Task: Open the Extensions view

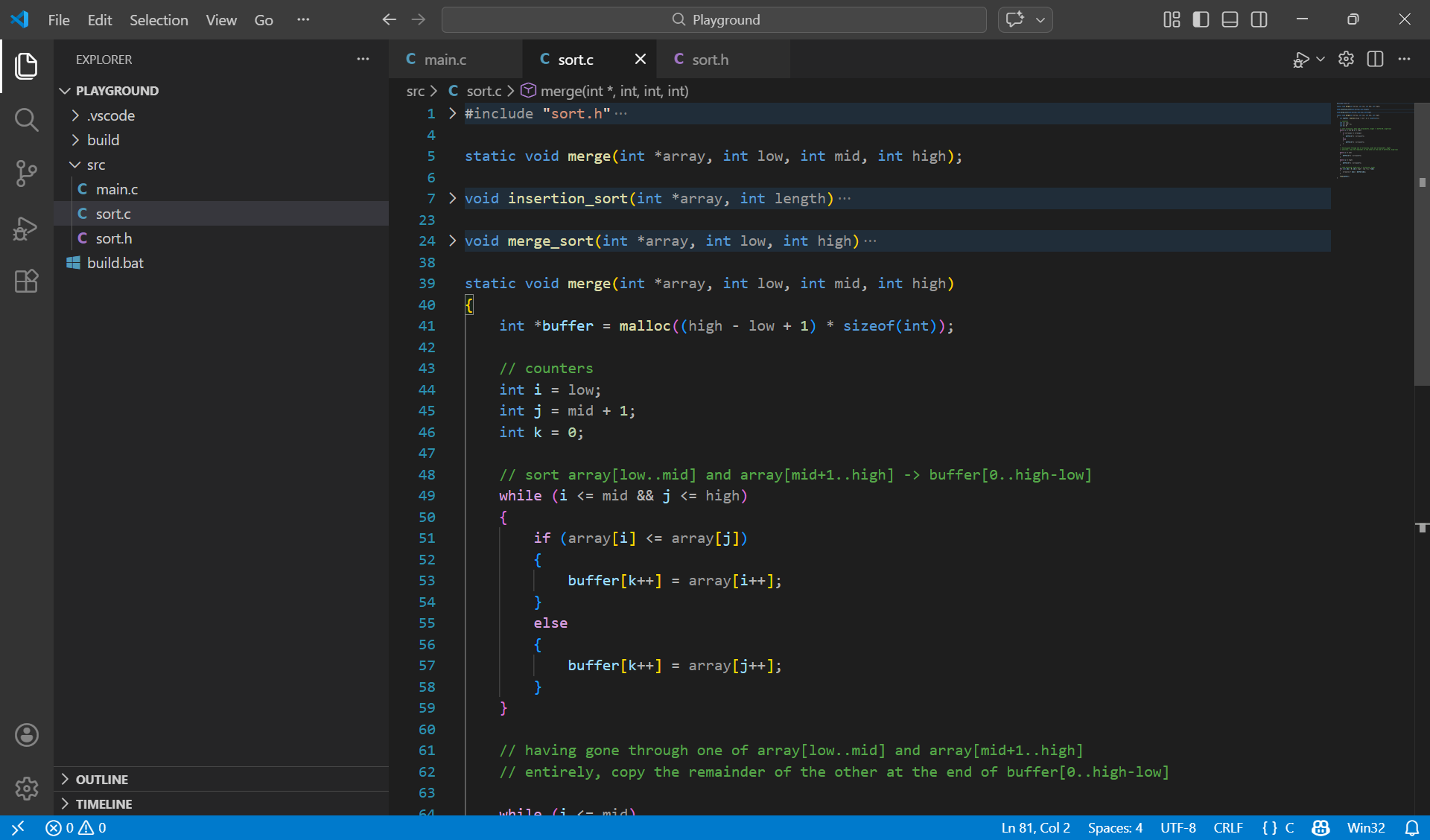Action: pos(26,281)
